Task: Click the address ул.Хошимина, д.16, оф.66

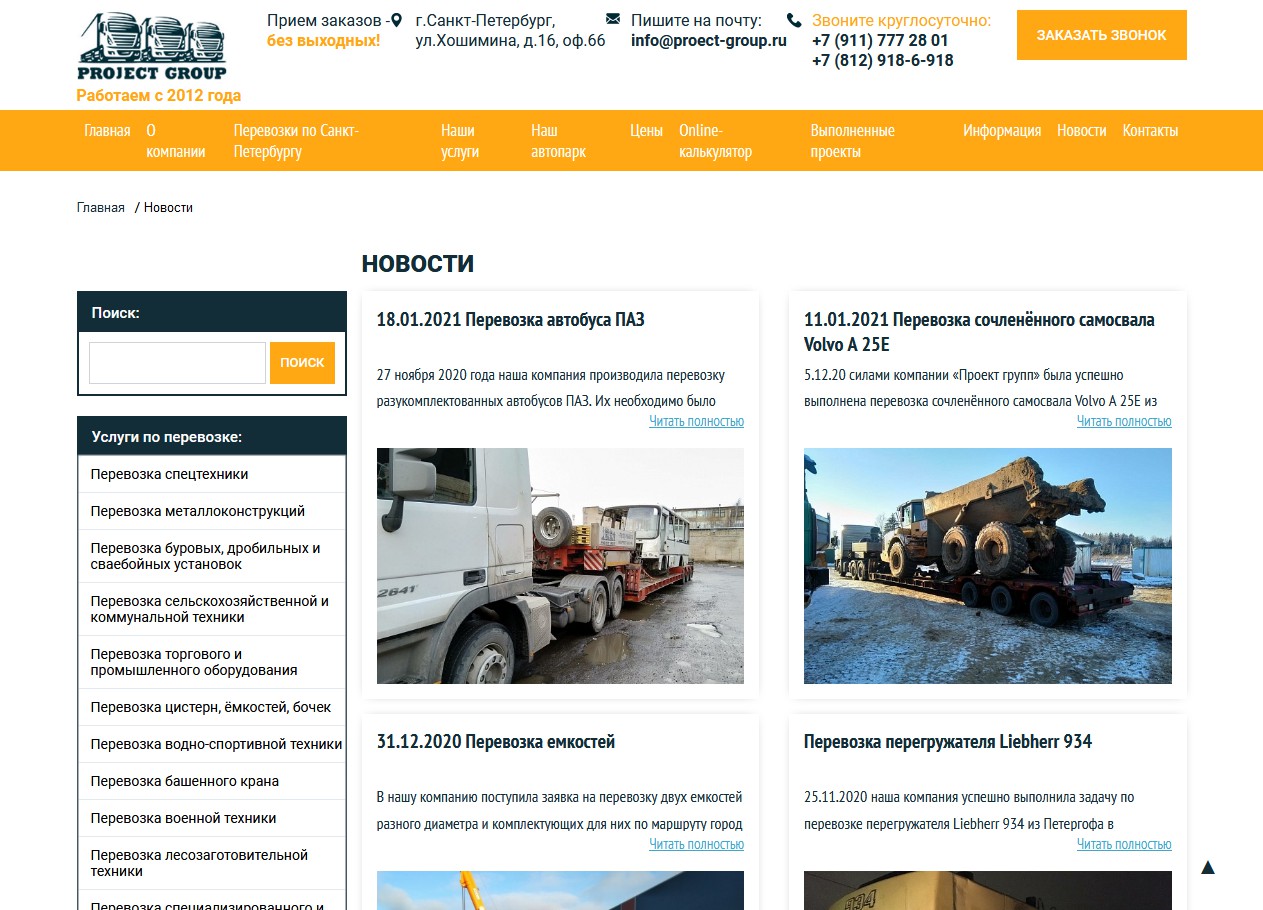Action: tap(511, 41)
